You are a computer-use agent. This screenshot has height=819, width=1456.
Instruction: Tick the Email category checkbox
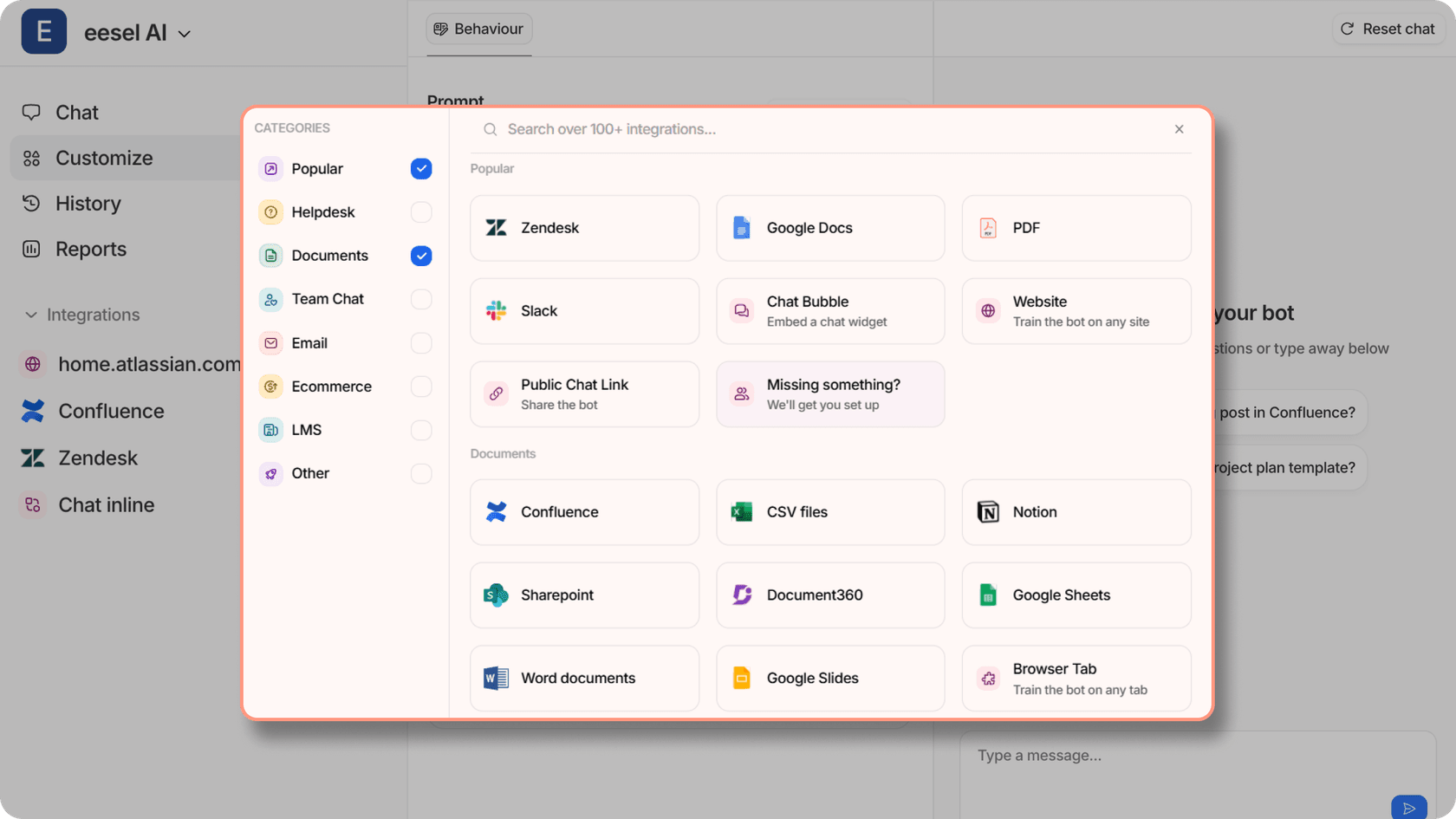point(421,343)
